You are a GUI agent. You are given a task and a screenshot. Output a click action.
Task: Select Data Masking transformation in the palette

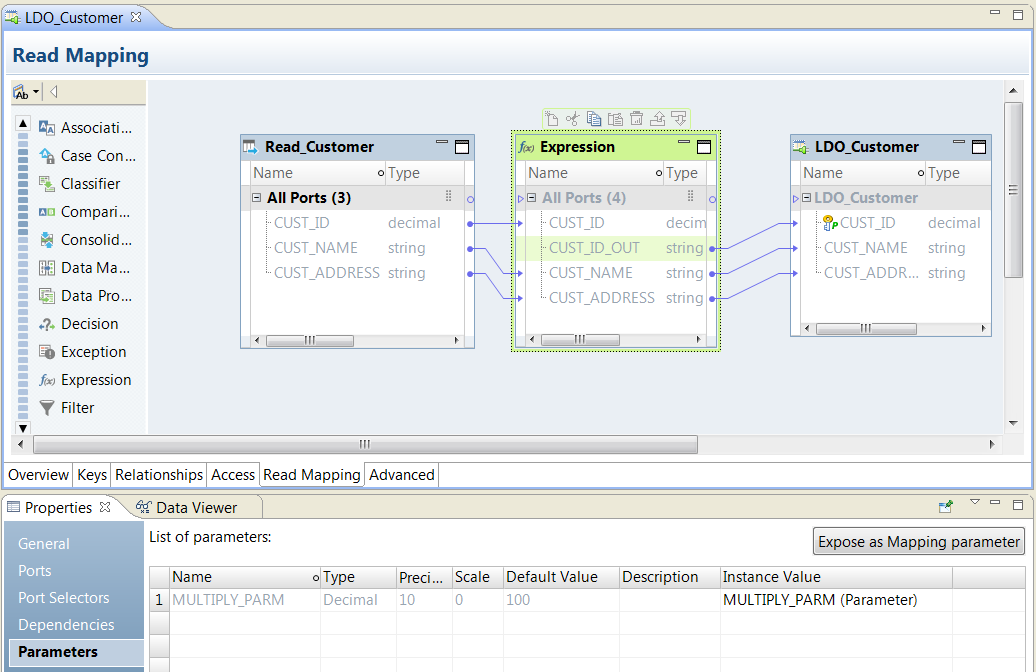85,268
